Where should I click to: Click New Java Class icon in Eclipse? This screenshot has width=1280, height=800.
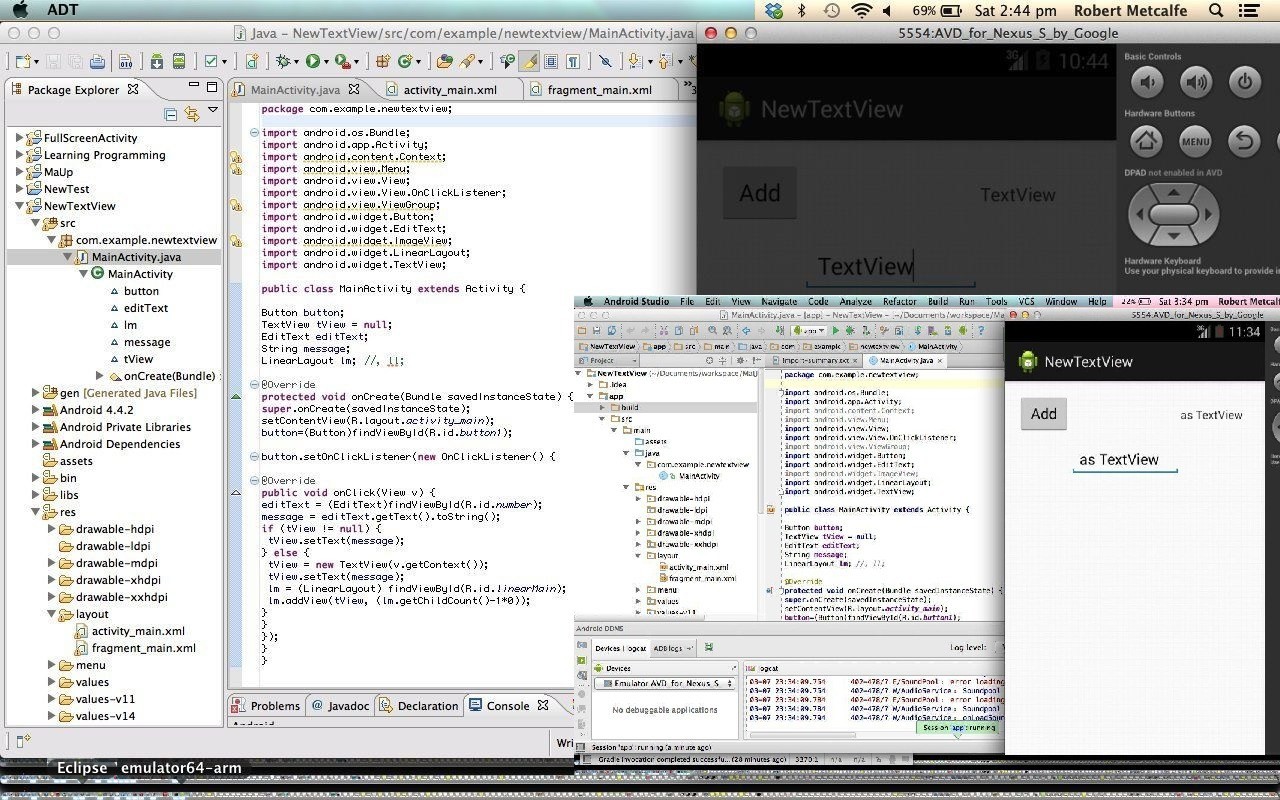405,61
